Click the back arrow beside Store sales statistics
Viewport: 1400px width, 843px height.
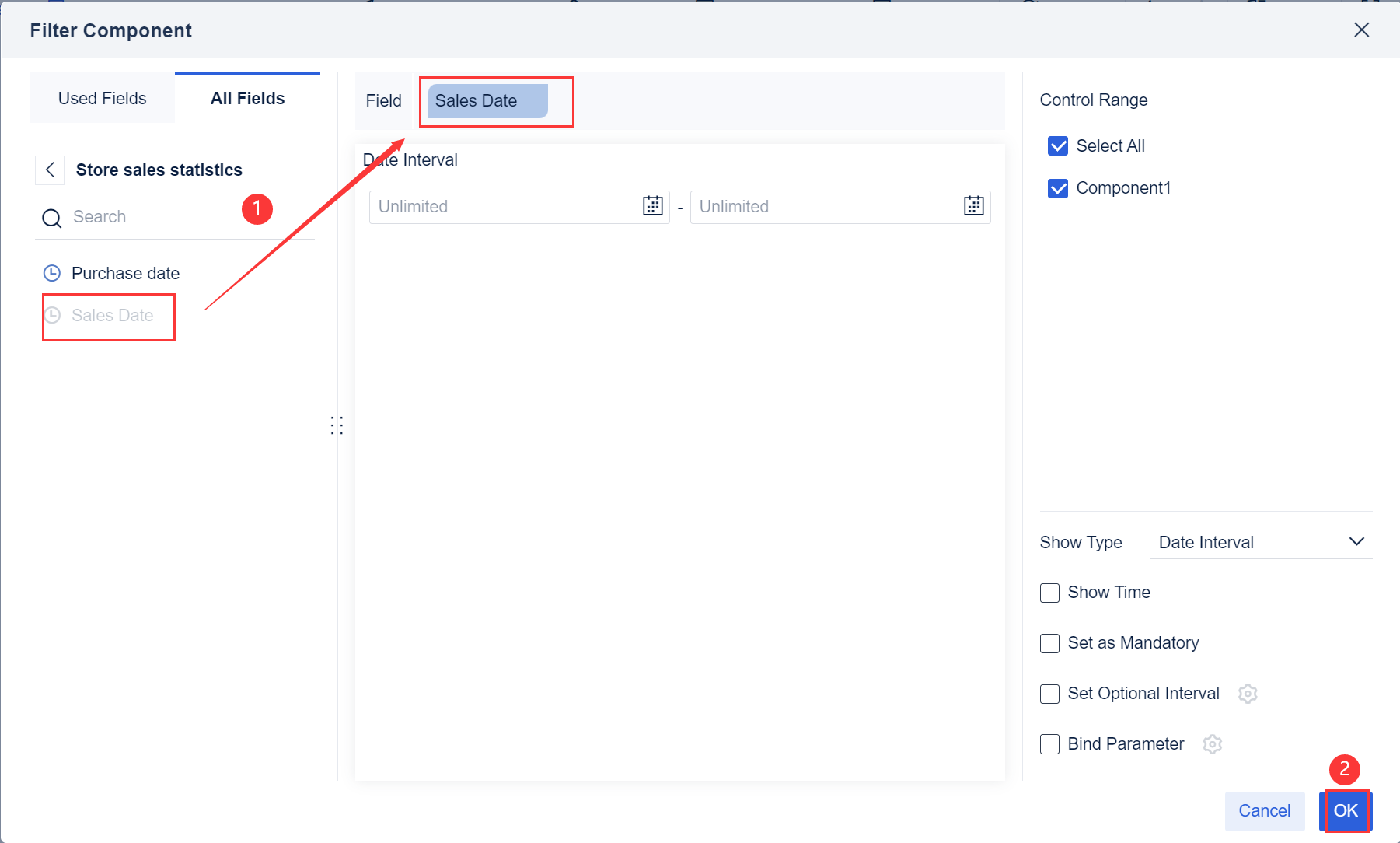49,170
